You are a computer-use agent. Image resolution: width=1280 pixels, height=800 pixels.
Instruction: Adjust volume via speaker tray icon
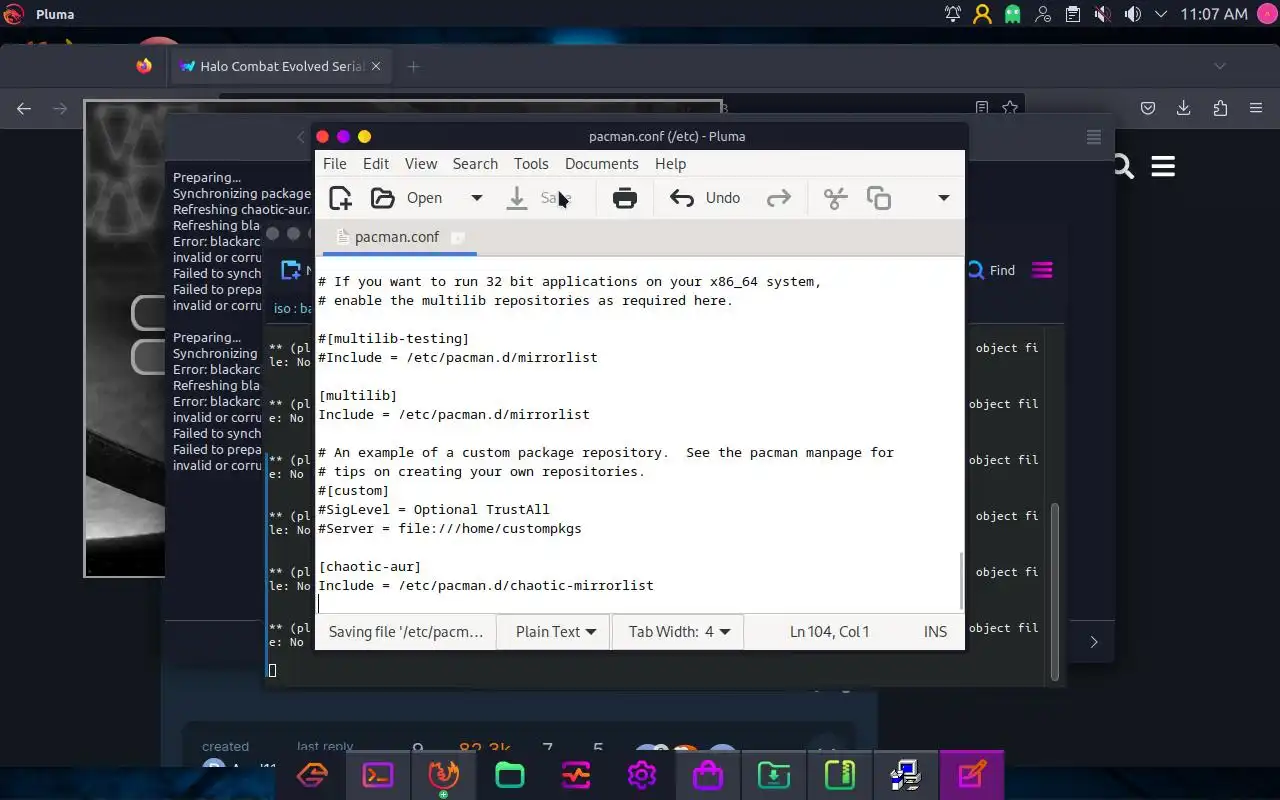tap(1132, 14)
